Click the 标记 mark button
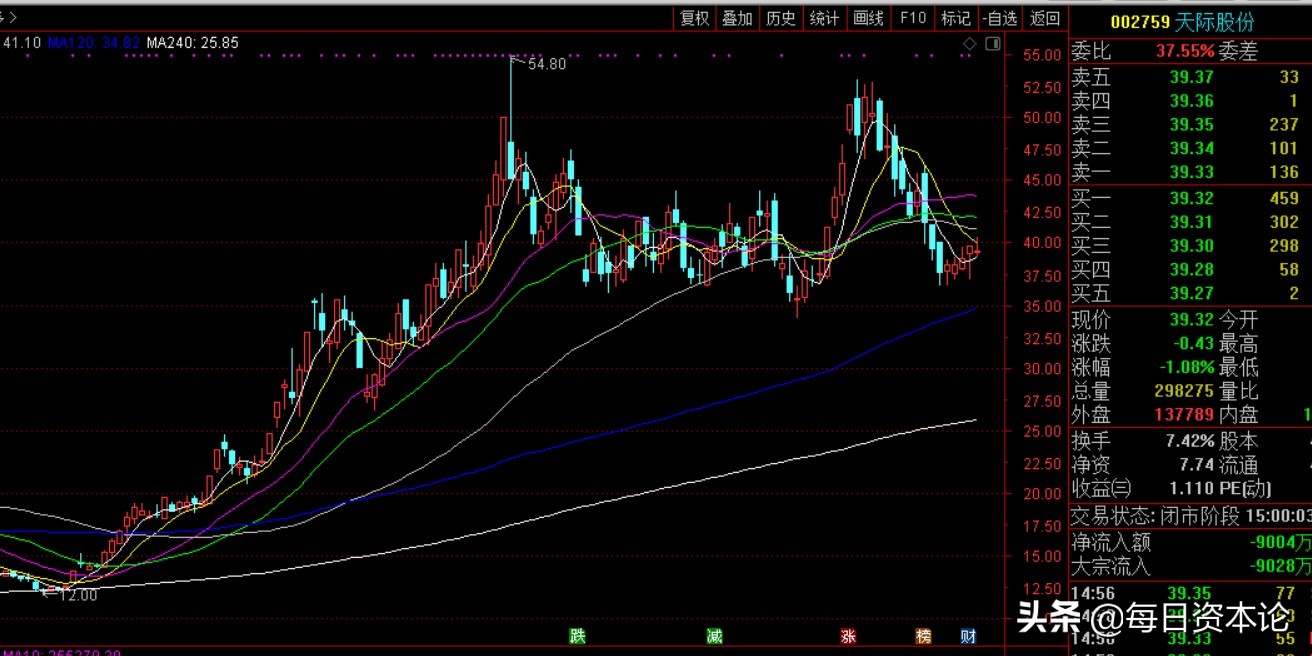 point(956,18)
